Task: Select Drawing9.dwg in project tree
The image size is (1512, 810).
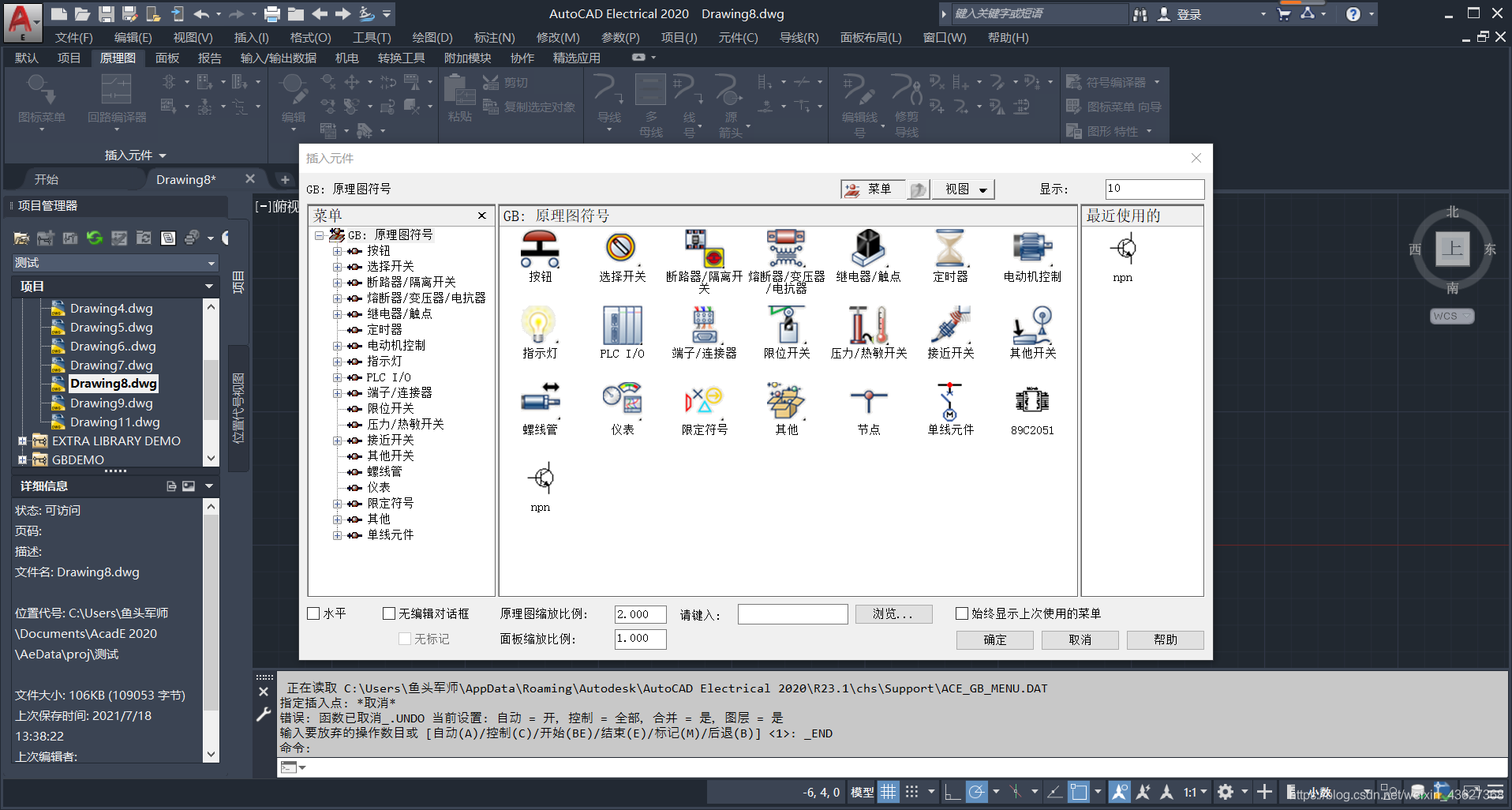Action: pyautogui.click(x=111, y=403)
